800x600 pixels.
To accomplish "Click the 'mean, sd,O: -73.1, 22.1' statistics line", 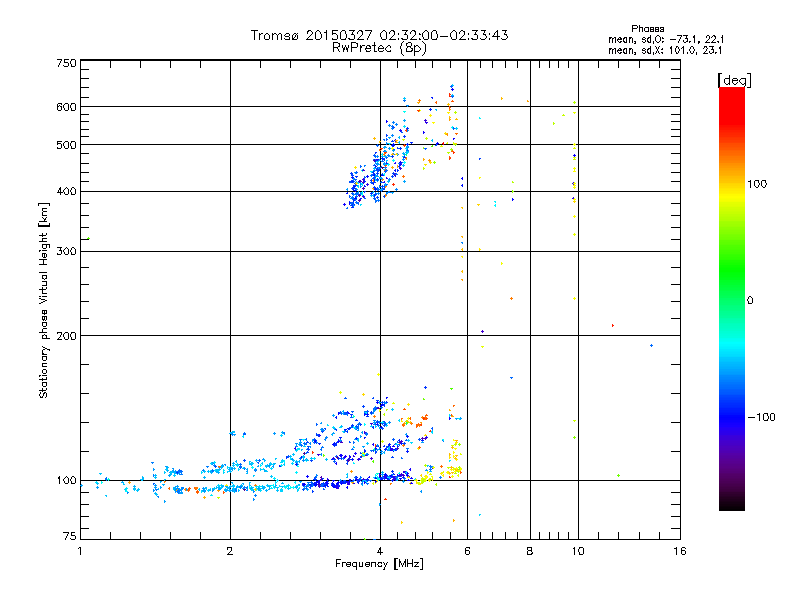I will coord(666,39).
